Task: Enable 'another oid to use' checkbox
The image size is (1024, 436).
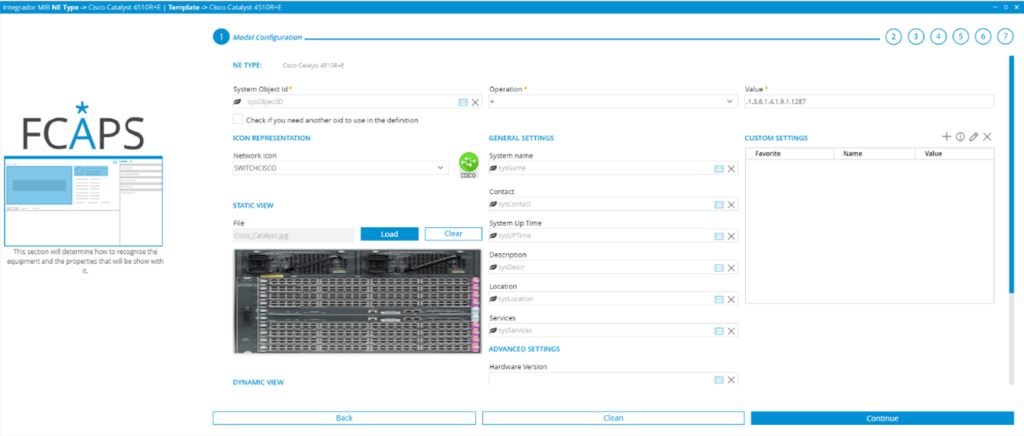Action: click(x=238, y=119)
